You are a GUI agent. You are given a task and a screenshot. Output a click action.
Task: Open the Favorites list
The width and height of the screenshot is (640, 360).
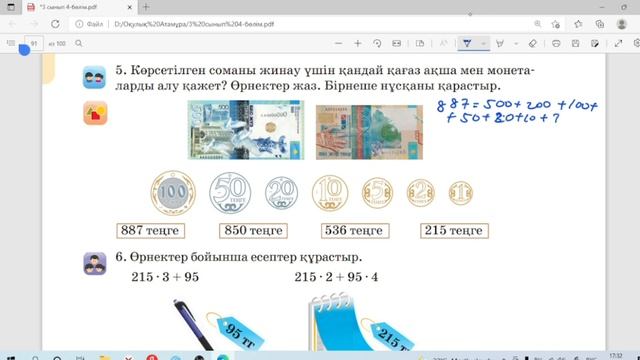578,24
